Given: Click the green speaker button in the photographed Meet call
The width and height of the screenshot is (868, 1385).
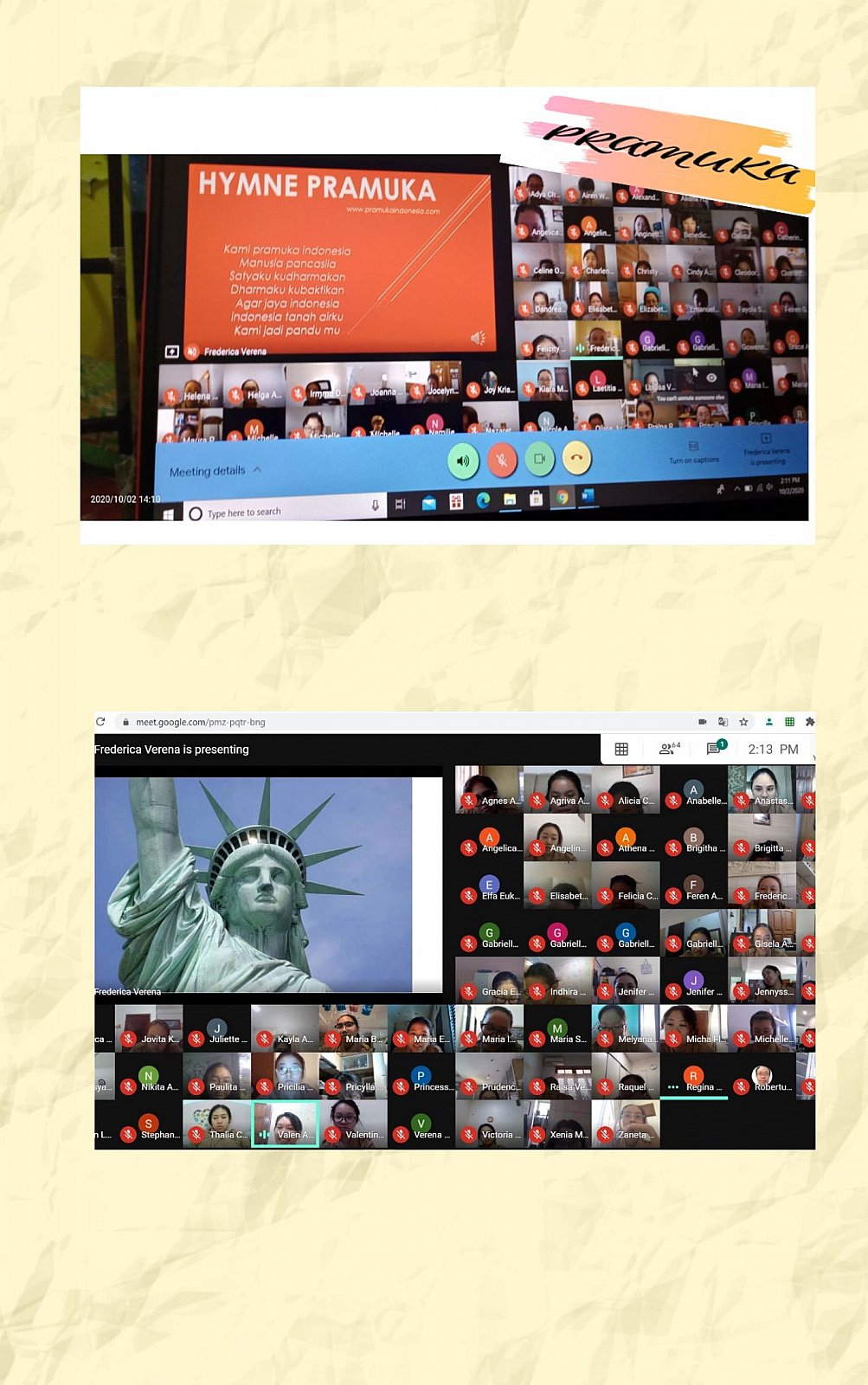Looking at the screenshot, I should tap(463, 461).
